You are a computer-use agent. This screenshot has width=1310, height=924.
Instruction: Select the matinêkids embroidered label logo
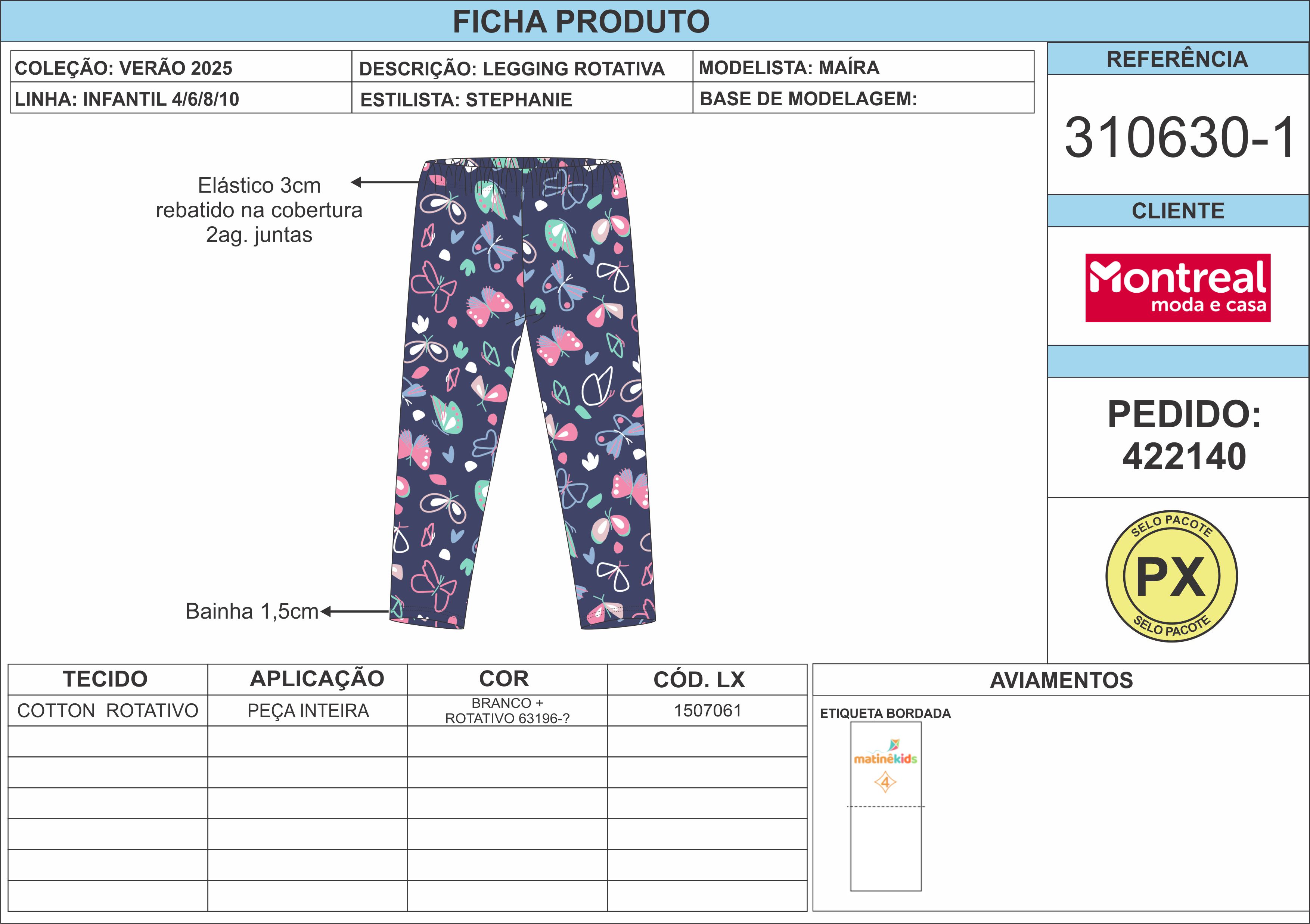pyautogui.click(x=885, y=753)
